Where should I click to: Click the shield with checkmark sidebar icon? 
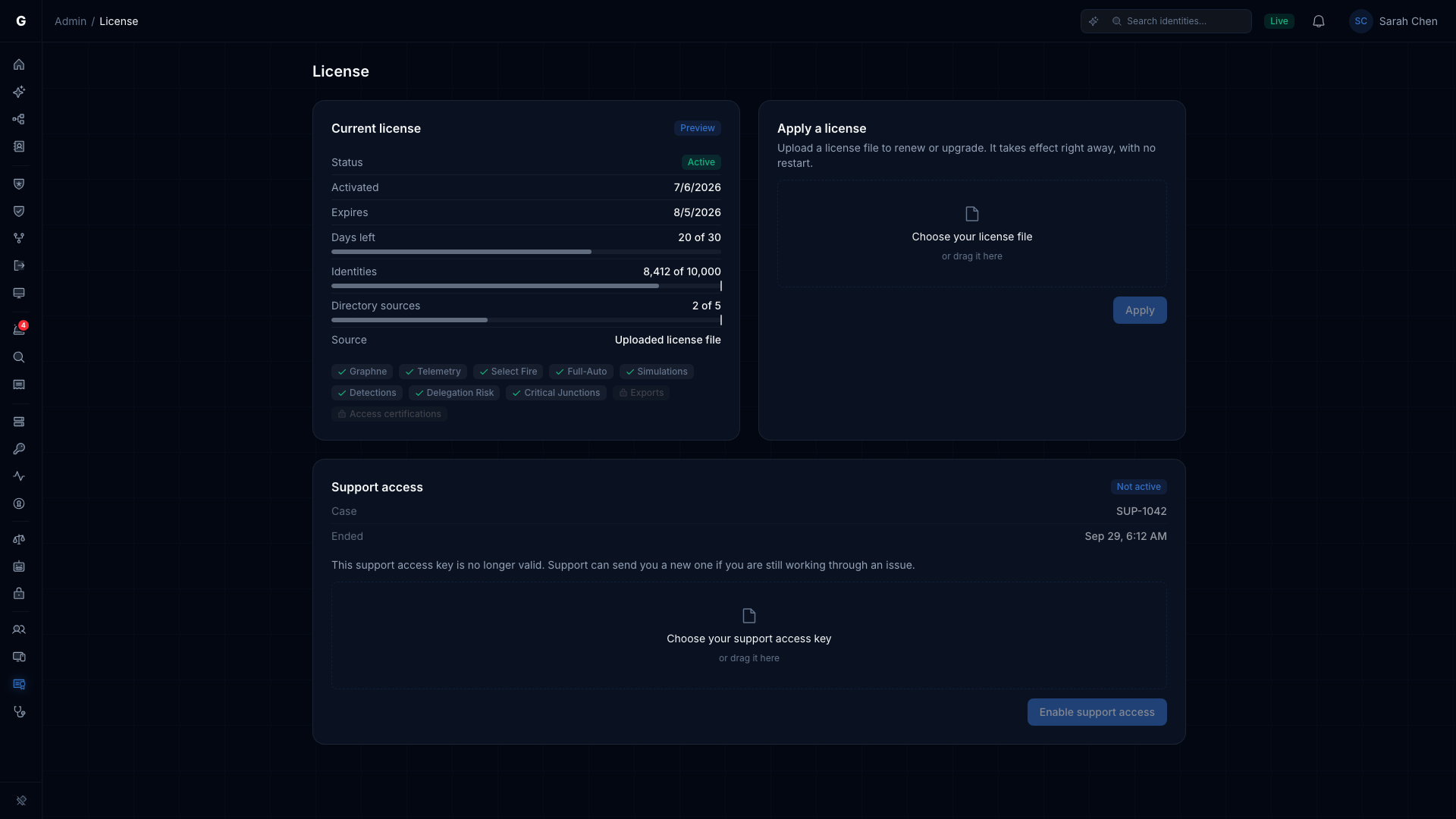pos(19,211)
